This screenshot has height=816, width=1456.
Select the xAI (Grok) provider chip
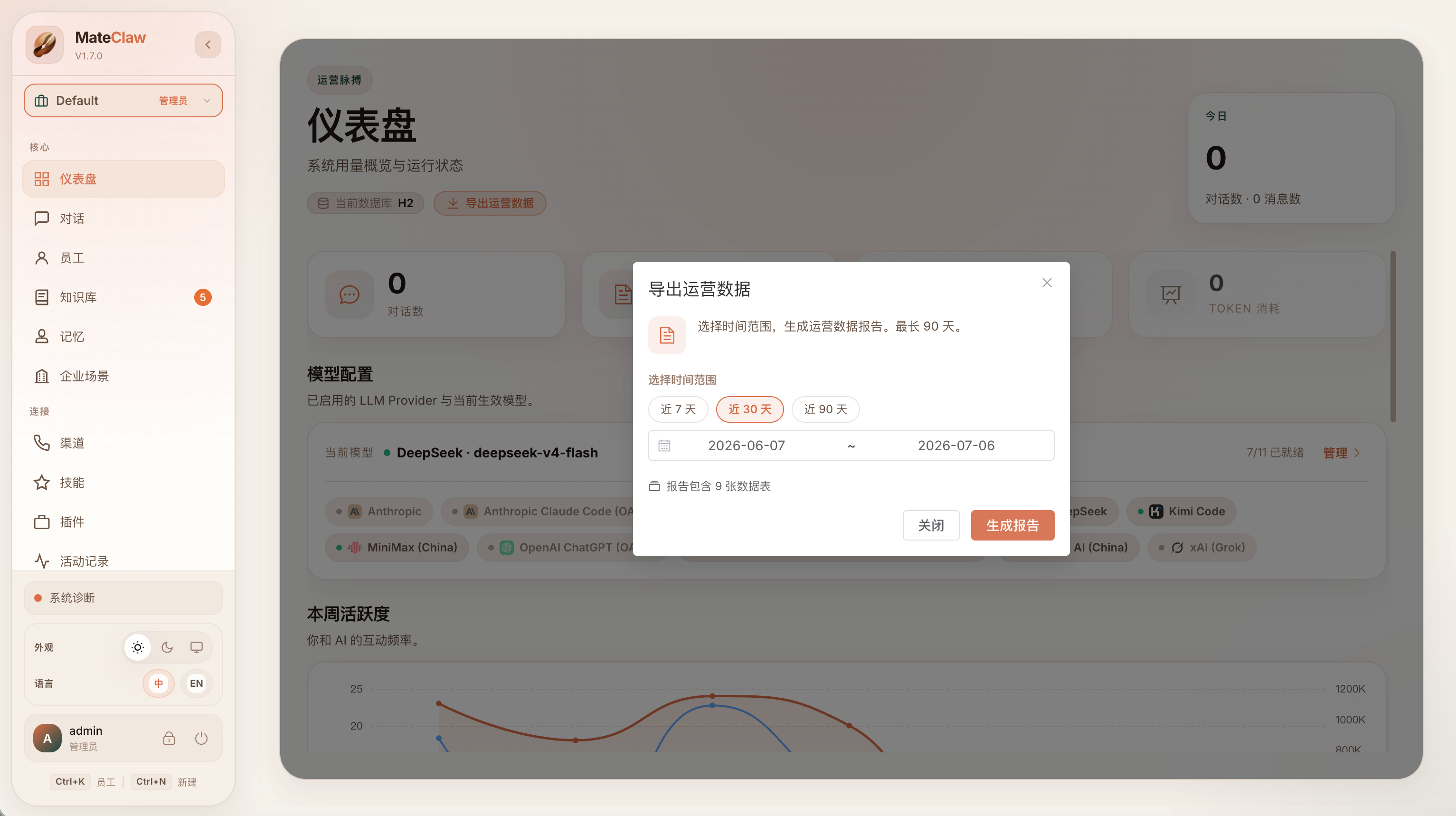[x=1201, y=547]
